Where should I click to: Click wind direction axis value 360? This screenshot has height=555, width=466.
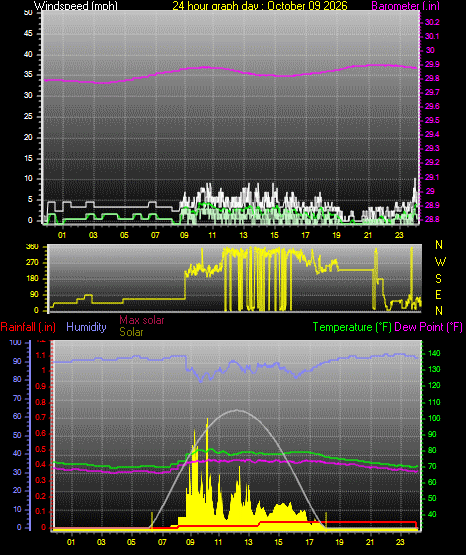[32, 247]
